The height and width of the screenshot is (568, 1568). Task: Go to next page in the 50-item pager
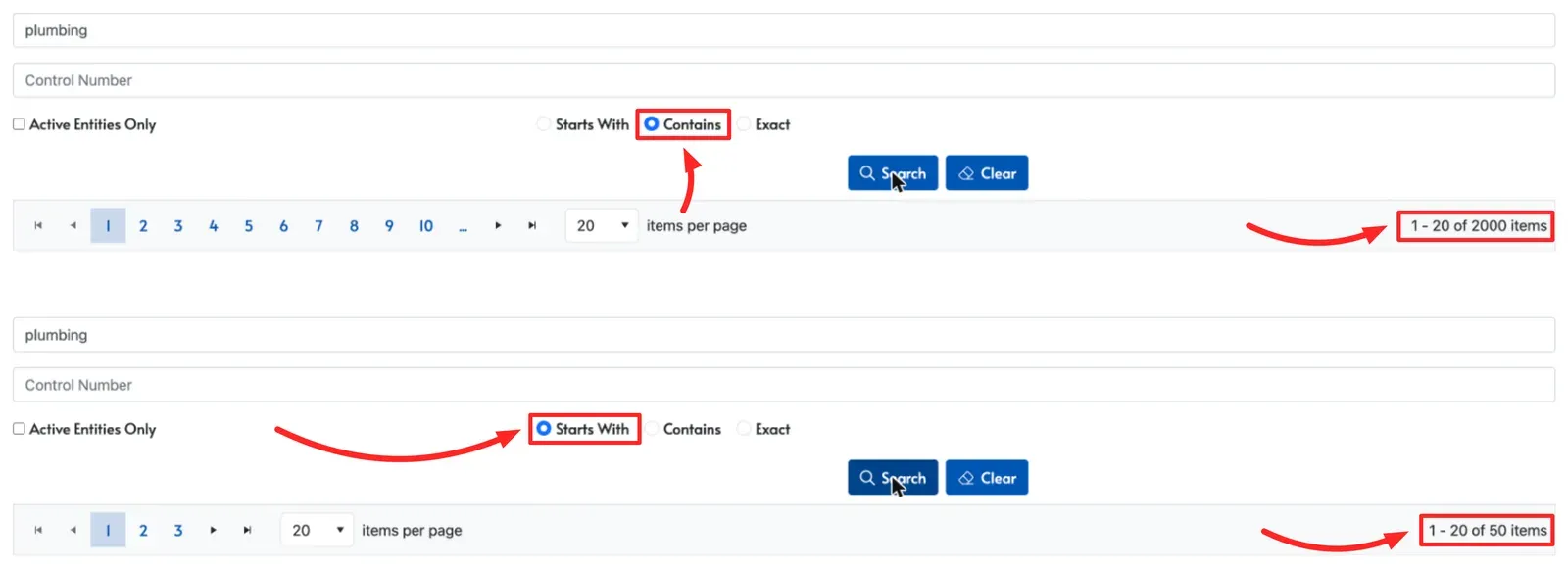pos(213,531)
